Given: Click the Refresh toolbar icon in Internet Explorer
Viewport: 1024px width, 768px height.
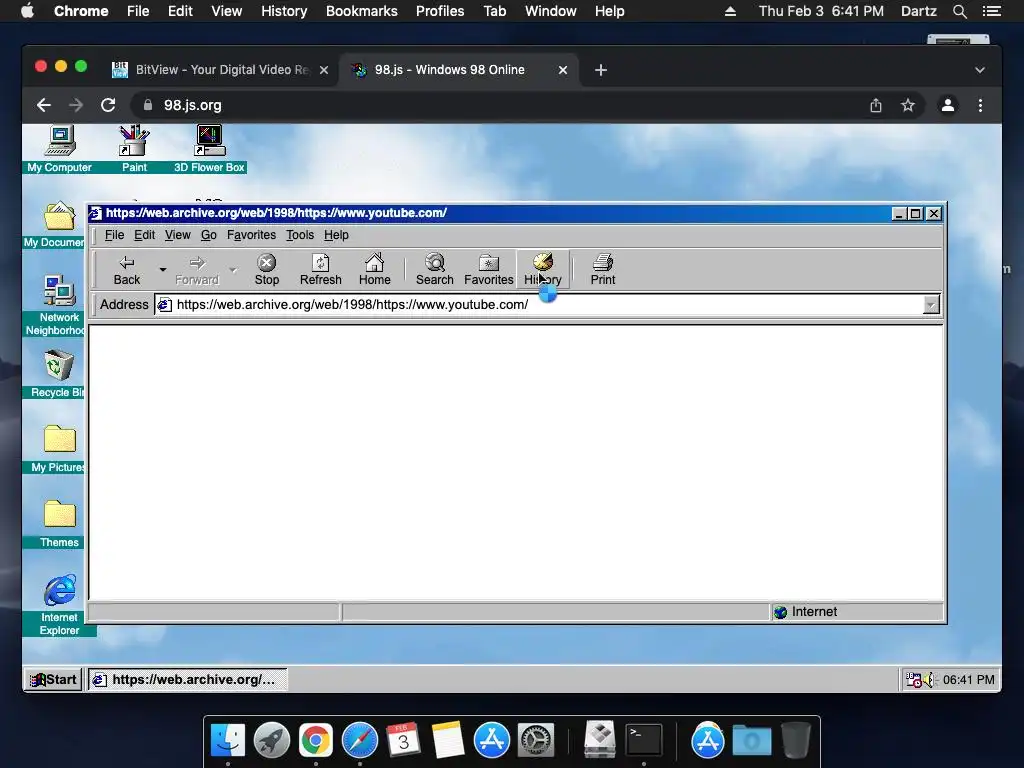Looking at the screenshot, I should [x=321, y=270].
